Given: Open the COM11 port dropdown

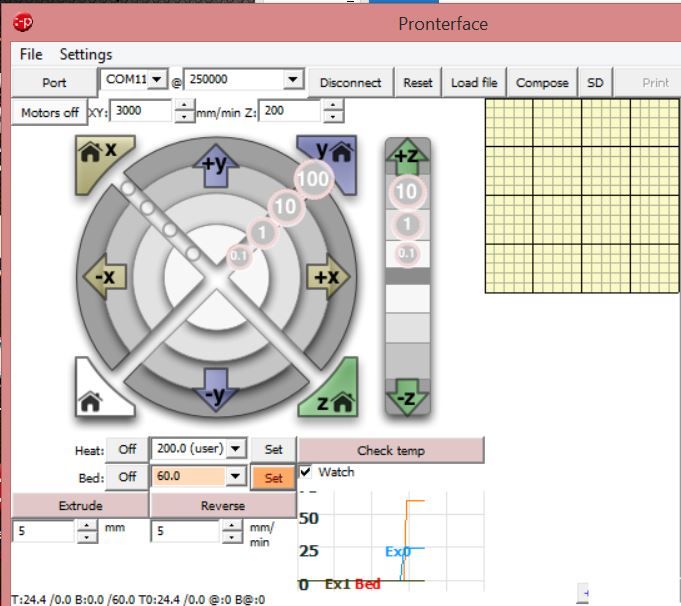Looking at the screenshot, I should tap(157, 79).
